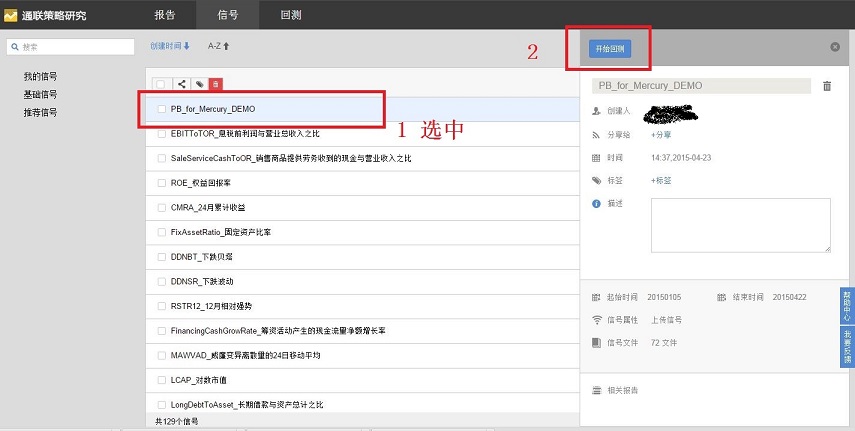Click the +标签 link
855x431 pixels.
[x=661, y=180]
